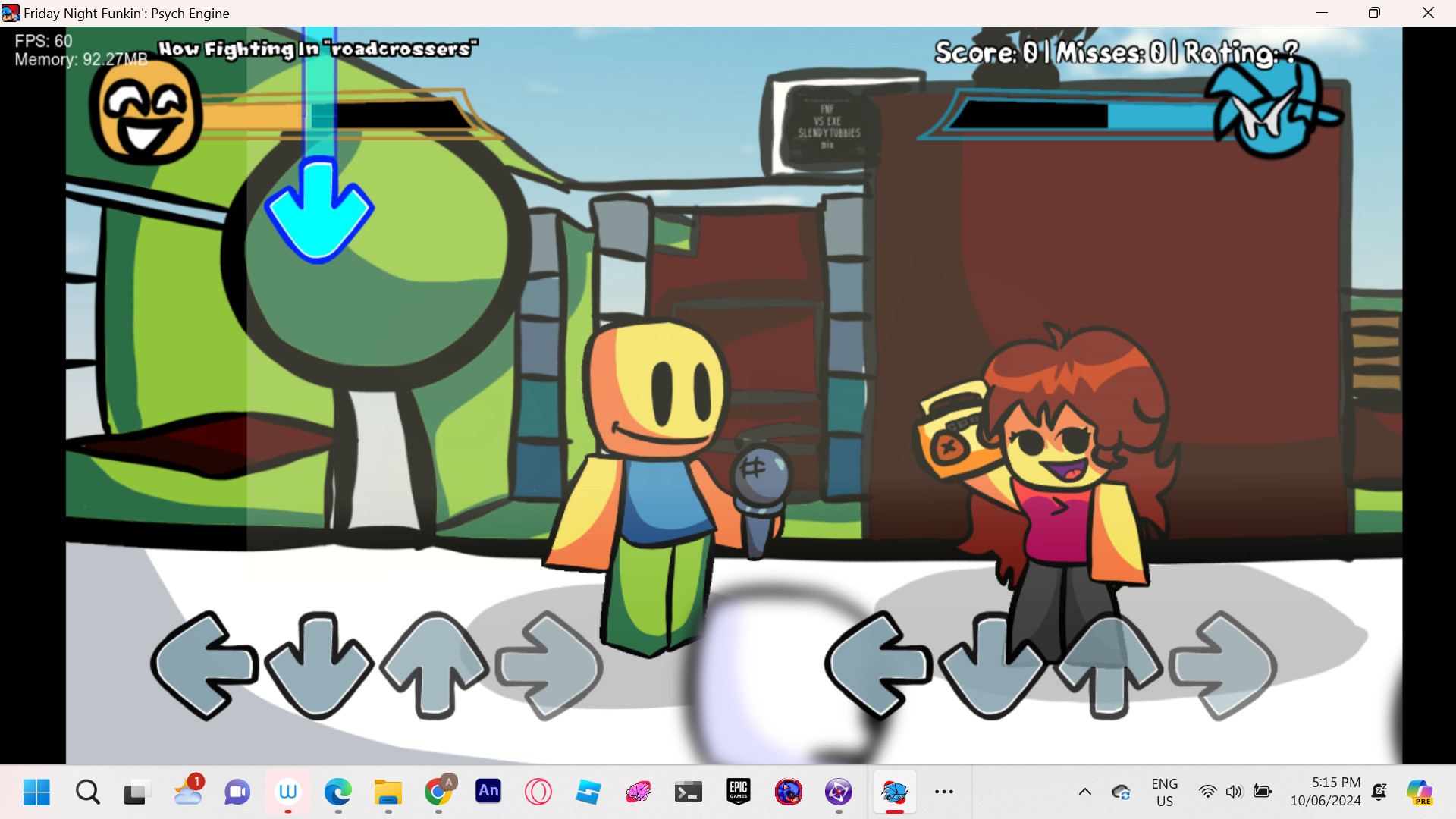The image size is (1456, 819).
Task: Open Task View from the taskbar
Action: [x=136, y=792]
